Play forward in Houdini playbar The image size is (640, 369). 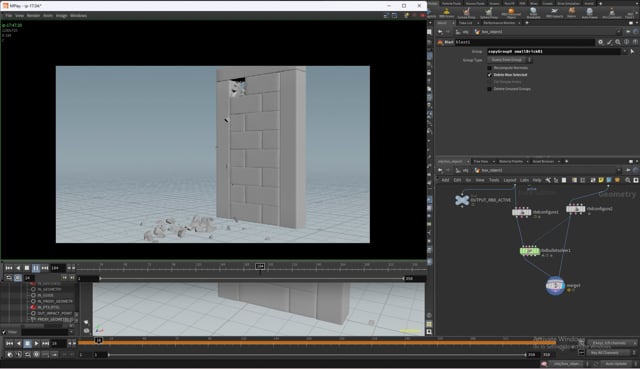(x=36, y=344)
